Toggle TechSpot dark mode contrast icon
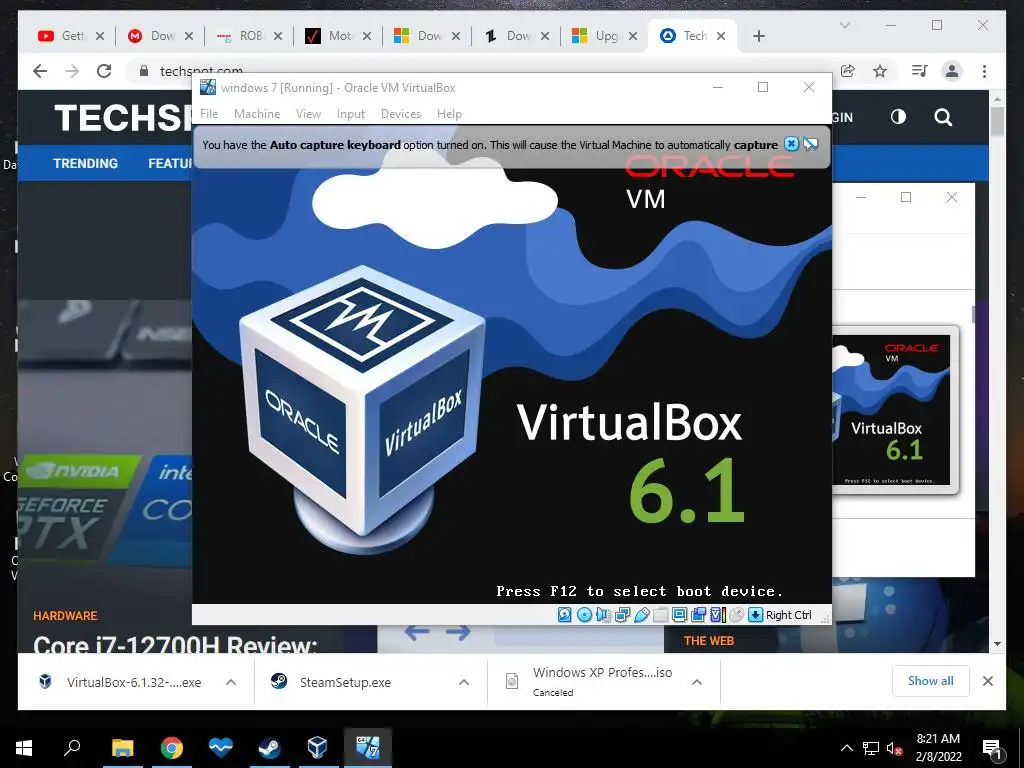Screen dimensions: 1024x768 click(x=898, y=117)
